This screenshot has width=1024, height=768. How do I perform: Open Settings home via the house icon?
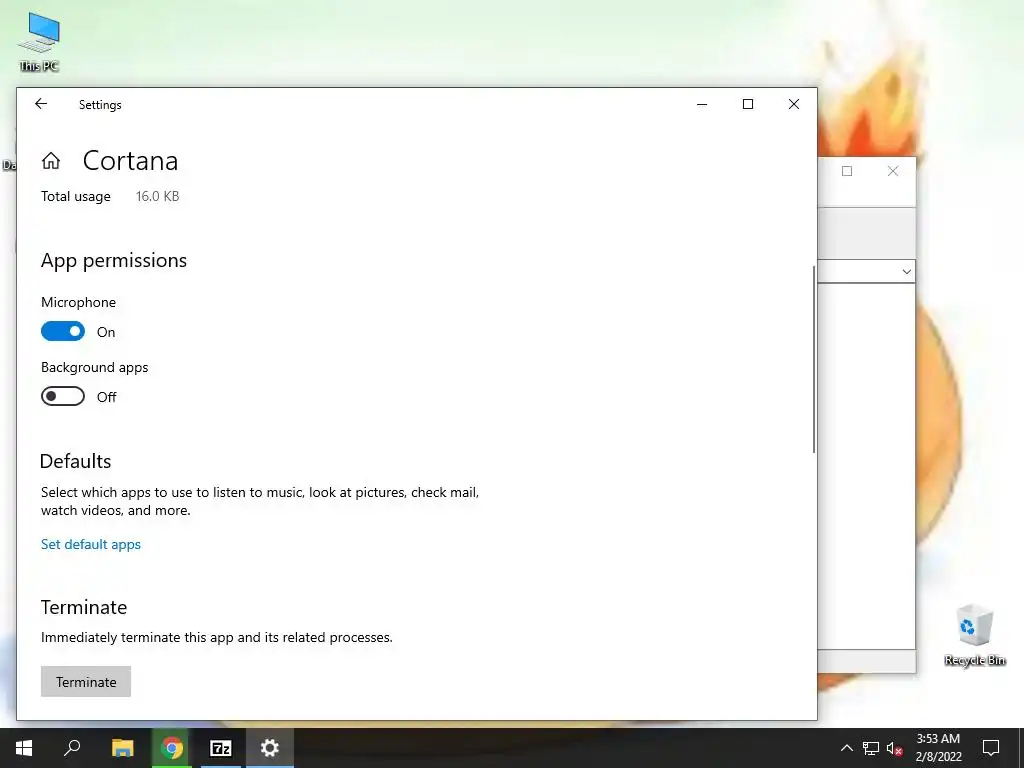[x=51, y=161]
